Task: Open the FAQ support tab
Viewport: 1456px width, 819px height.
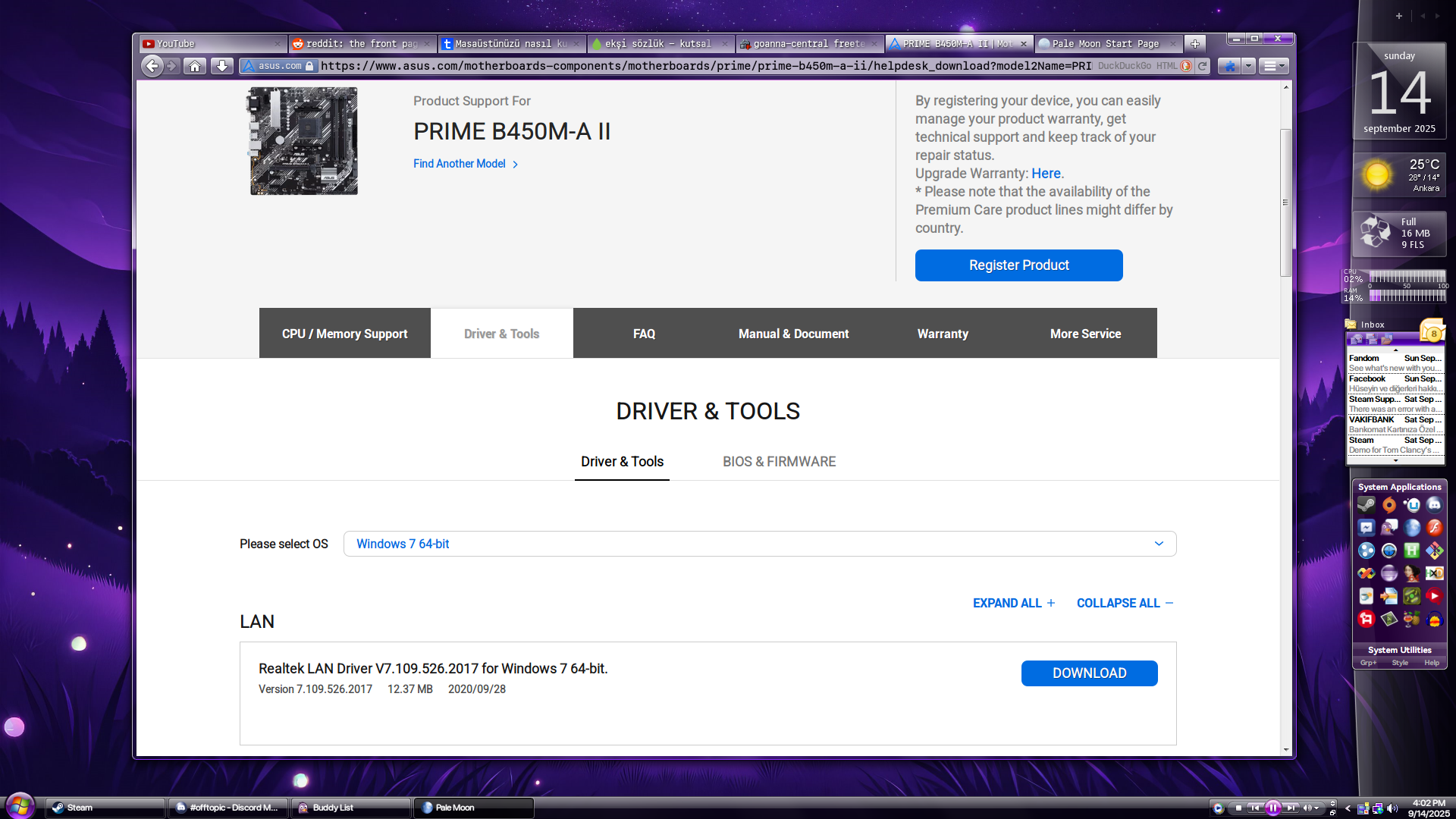Action: click(644, 334)
